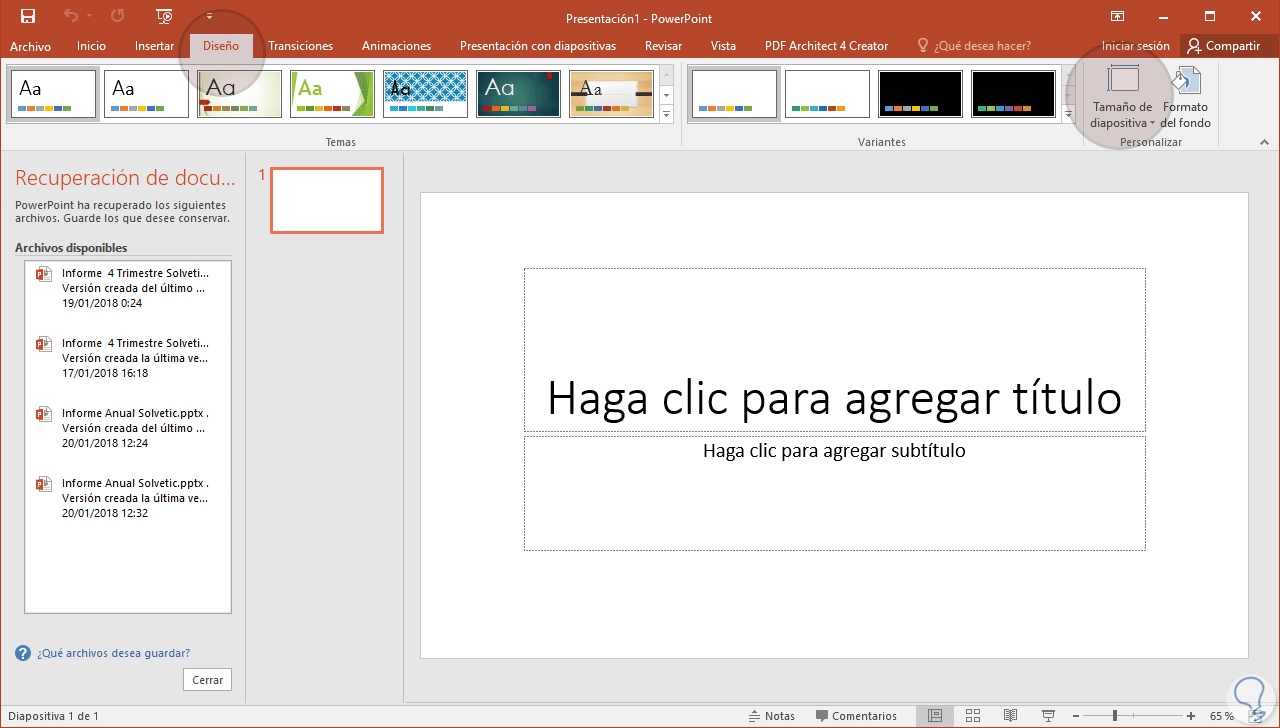Switch to Slide Sorter view in status bar
Viewport: 1280px width, 728px height.
click(x=973, y=716)
